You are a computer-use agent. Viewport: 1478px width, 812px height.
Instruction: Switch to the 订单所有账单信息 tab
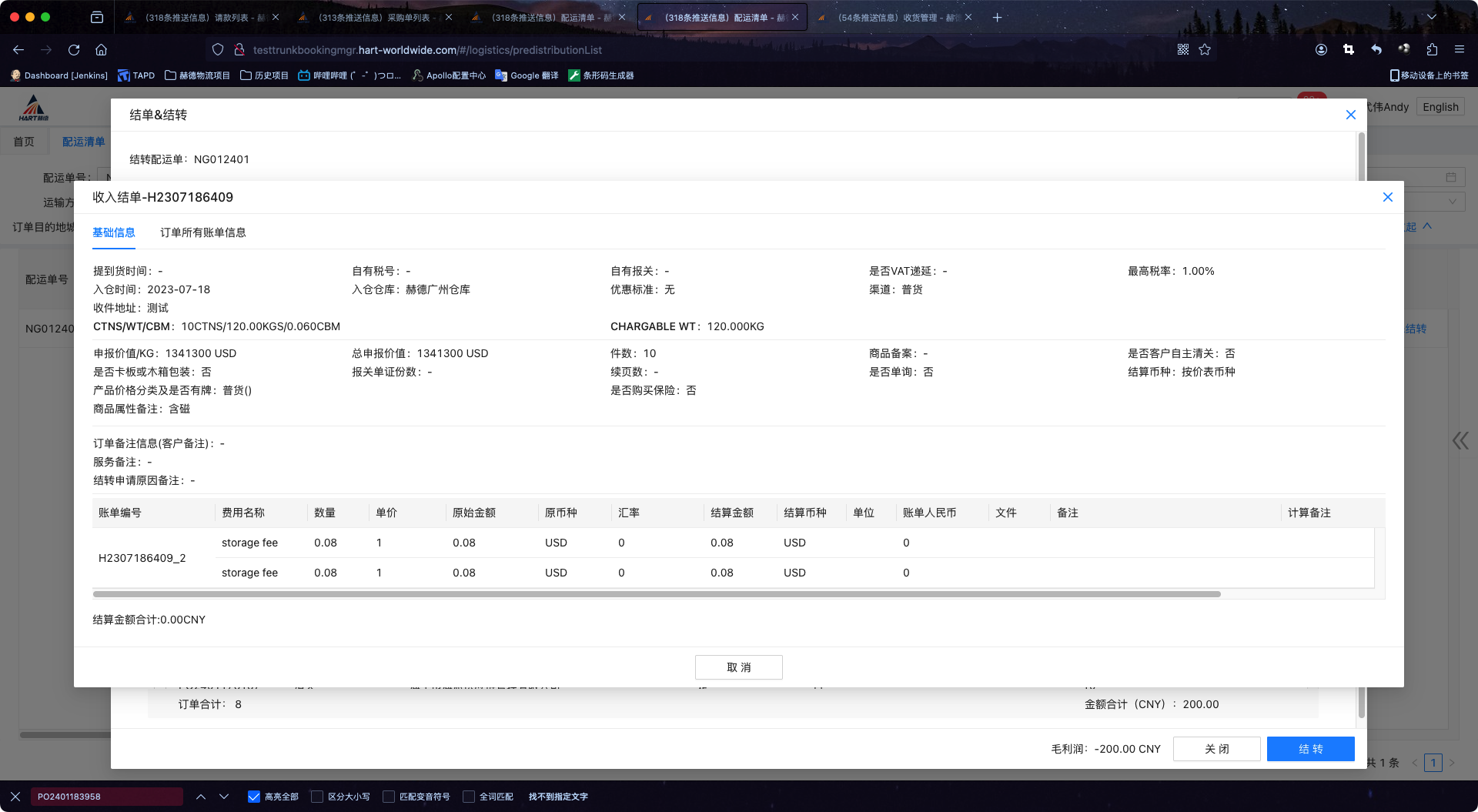(203, 232)
